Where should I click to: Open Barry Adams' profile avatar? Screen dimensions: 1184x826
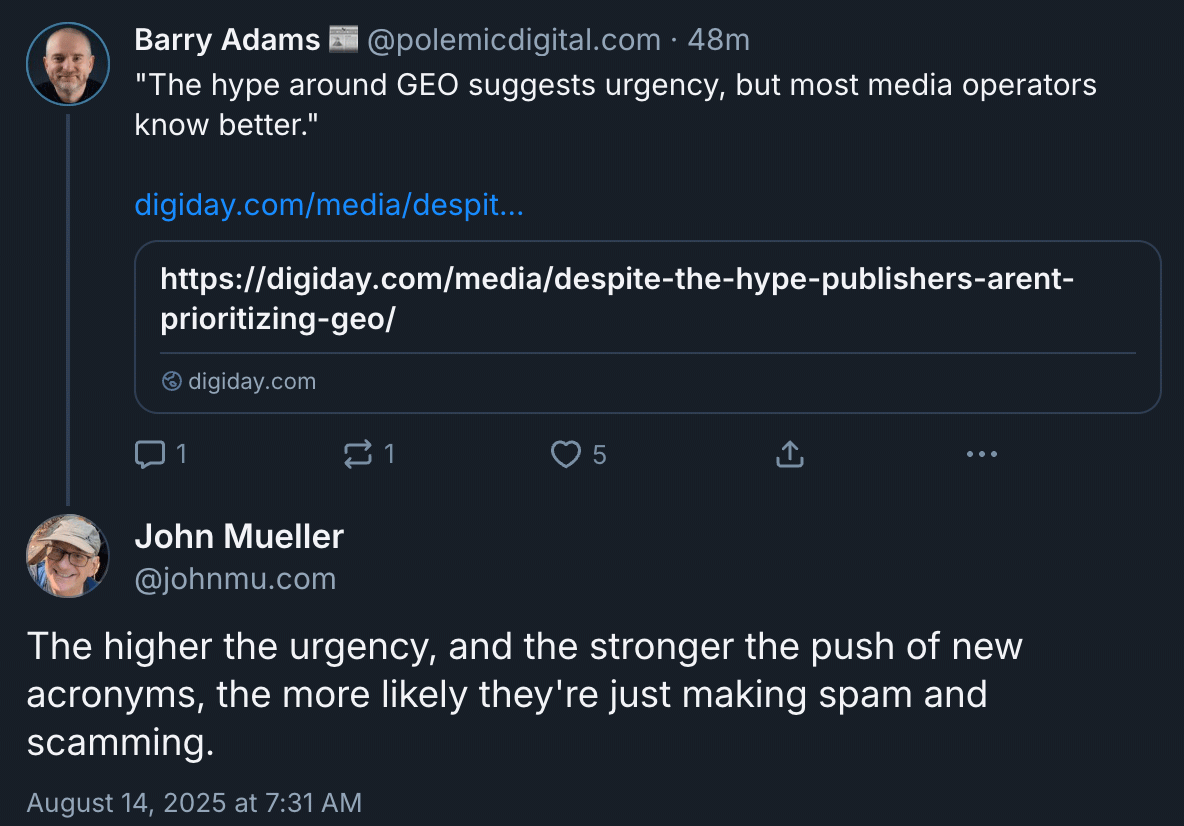click(67, 63)
